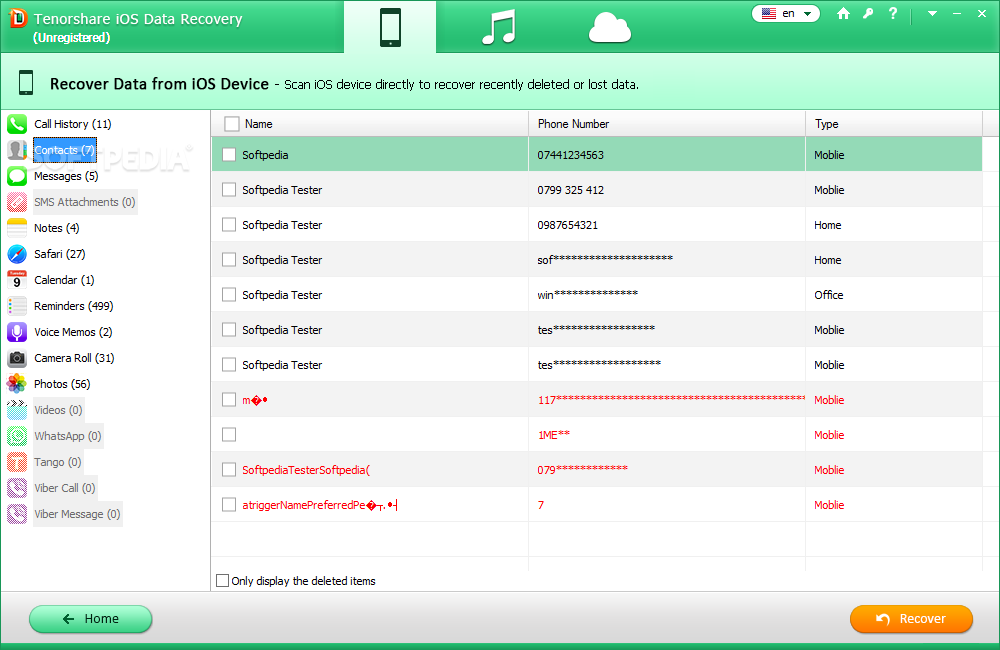Viewport: 1000px width, 650px height.
Task: Click the Tenorshare app logo
Action: [x=18, y=18]
